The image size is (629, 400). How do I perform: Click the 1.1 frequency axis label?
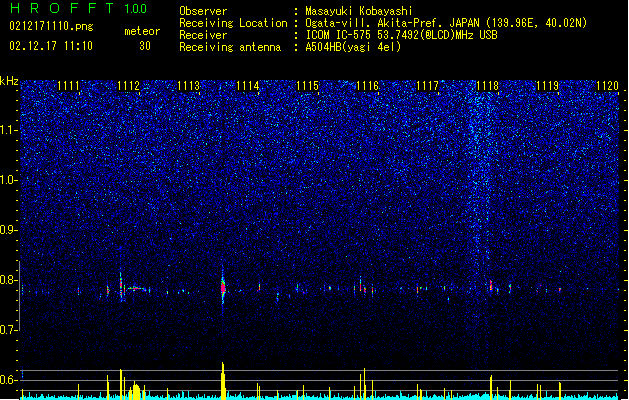(x=9, y=130)
